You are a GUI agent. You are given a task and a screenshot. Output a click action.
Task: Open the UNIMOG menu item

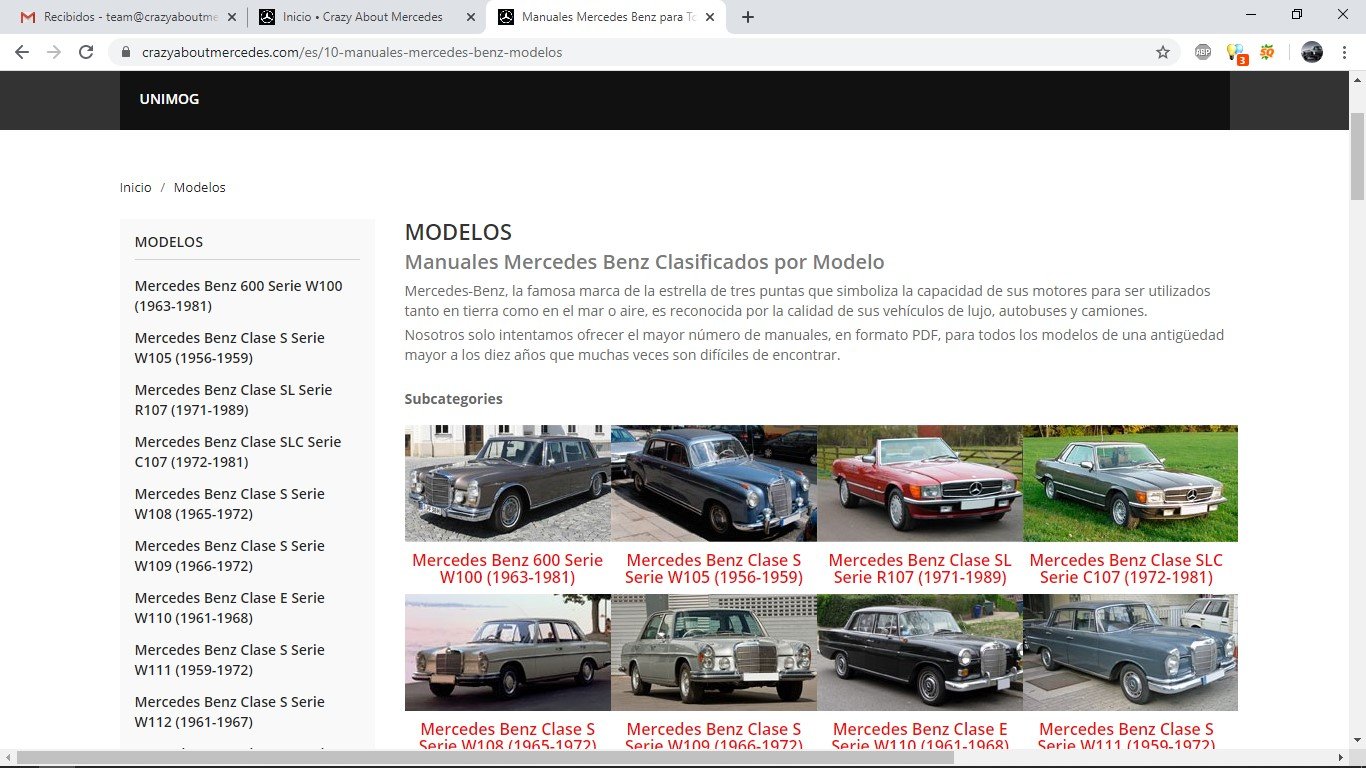tap(169, 99)
